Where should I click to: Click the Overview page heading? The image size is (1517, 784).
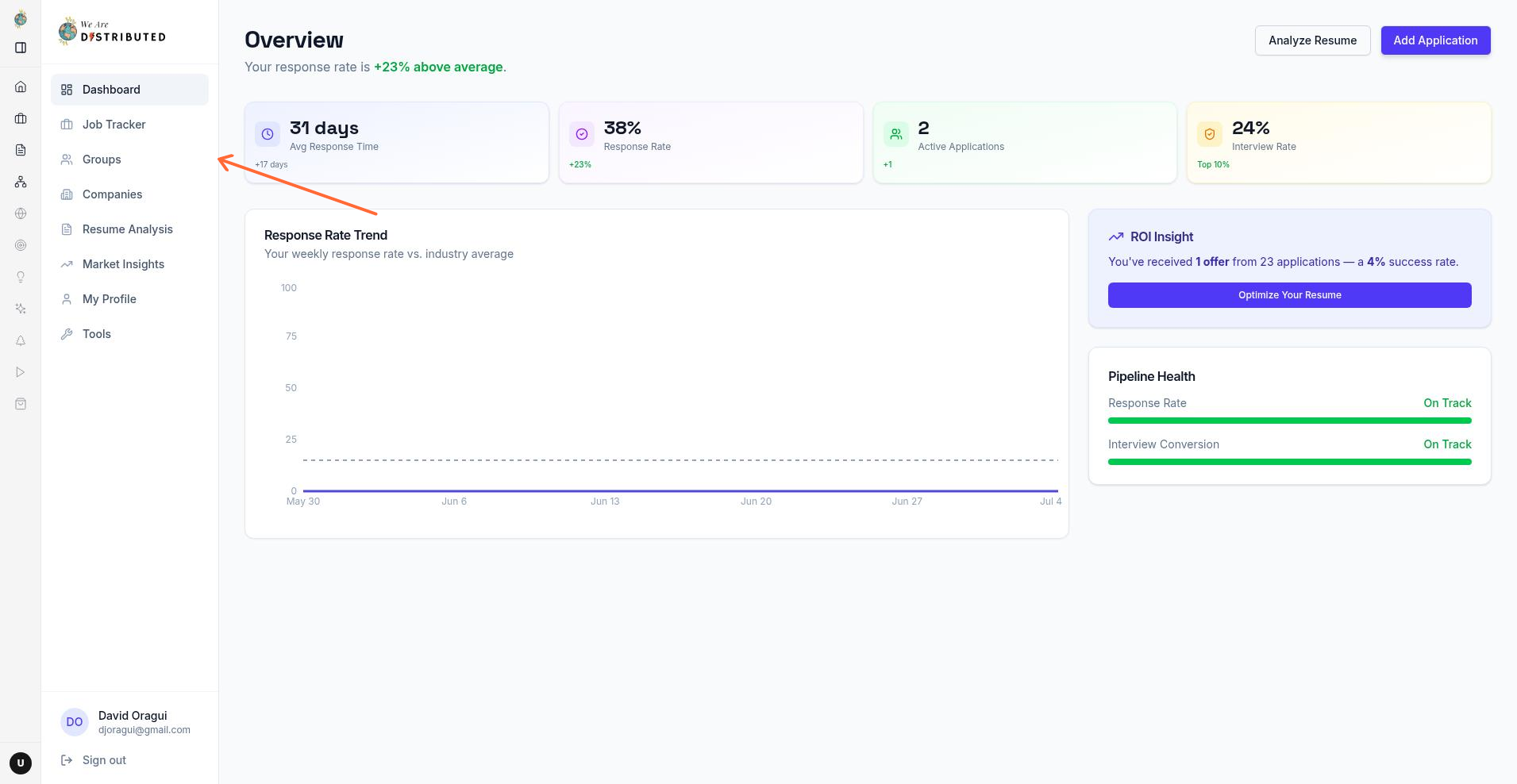tap(294, 40)
